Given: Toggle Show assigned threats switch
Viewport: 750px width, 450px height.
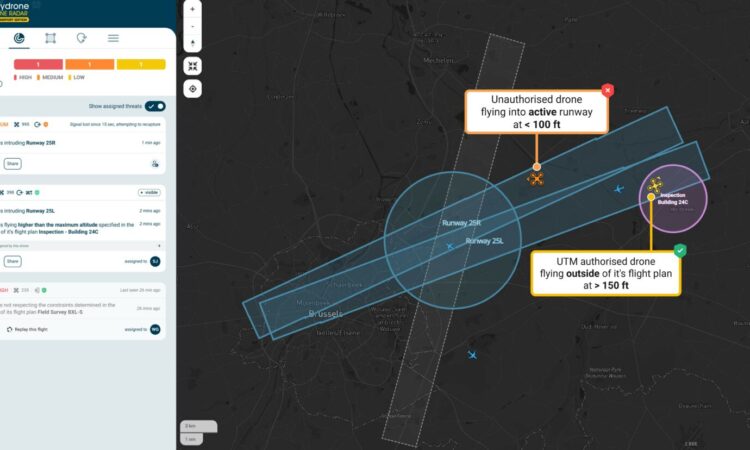Looking at the screenshot, I should coord(155,105).
